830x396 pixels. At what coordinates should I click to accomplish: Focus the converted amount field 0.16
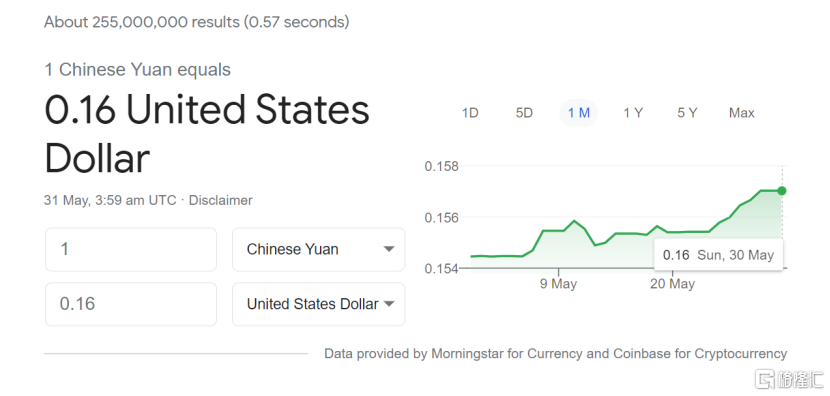coord(131,304)
